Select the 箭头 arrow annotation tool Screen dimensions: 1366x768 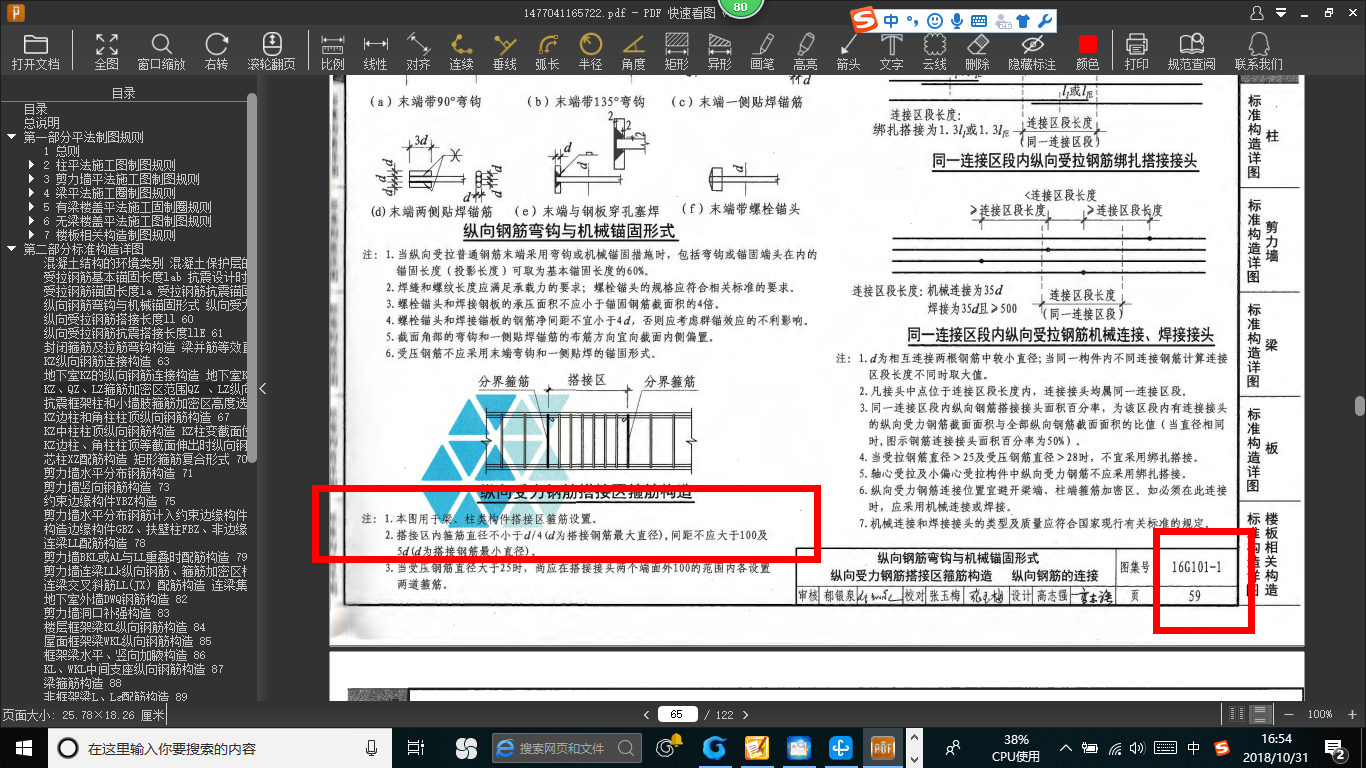click(848, 52)
